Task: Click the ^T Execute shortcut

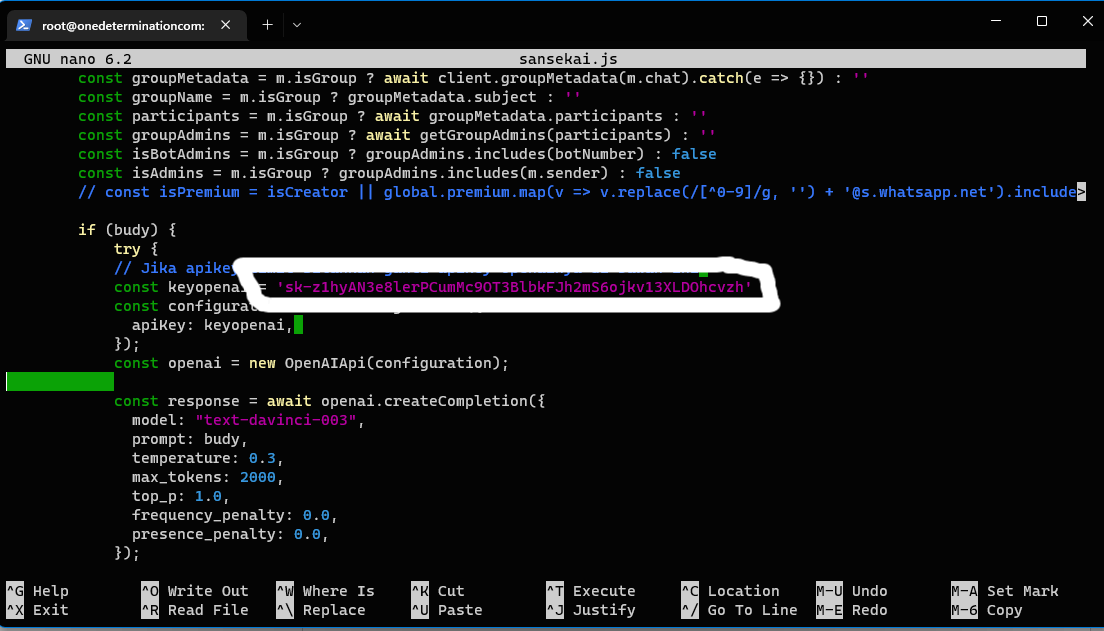Action: click(590, 591)
